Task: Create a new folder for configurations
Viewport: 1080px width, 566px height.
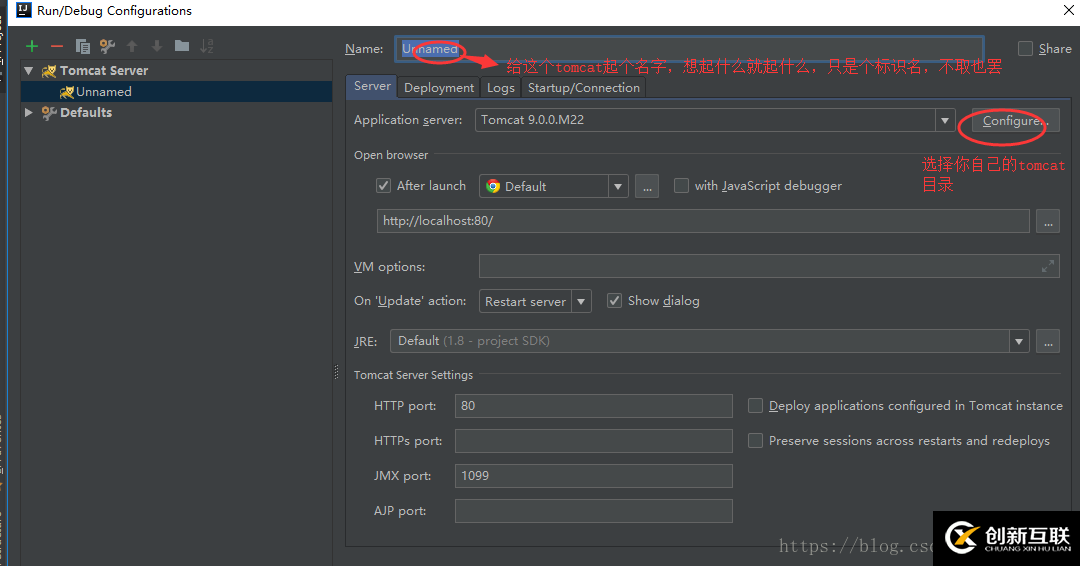Action: (x=182, y=46)
